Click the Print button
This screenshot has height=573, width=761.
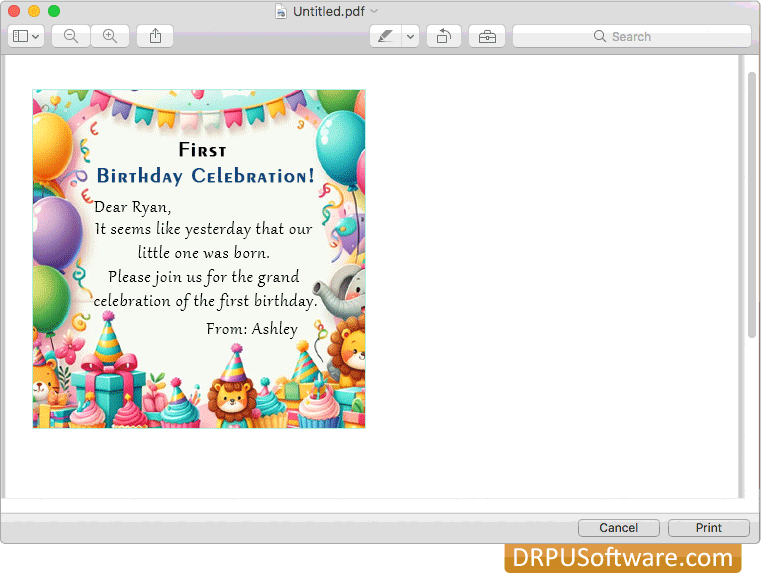click(x=709, y=528)
